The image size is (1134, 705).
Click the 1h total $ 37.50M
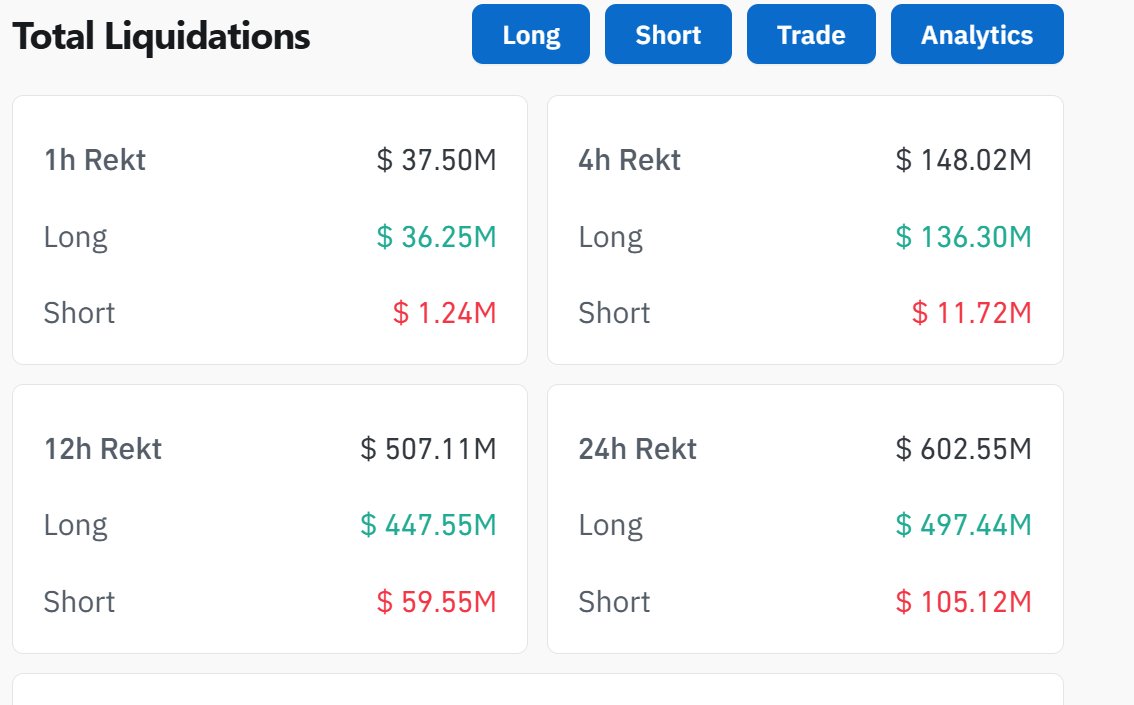click(x=436, y=160)
